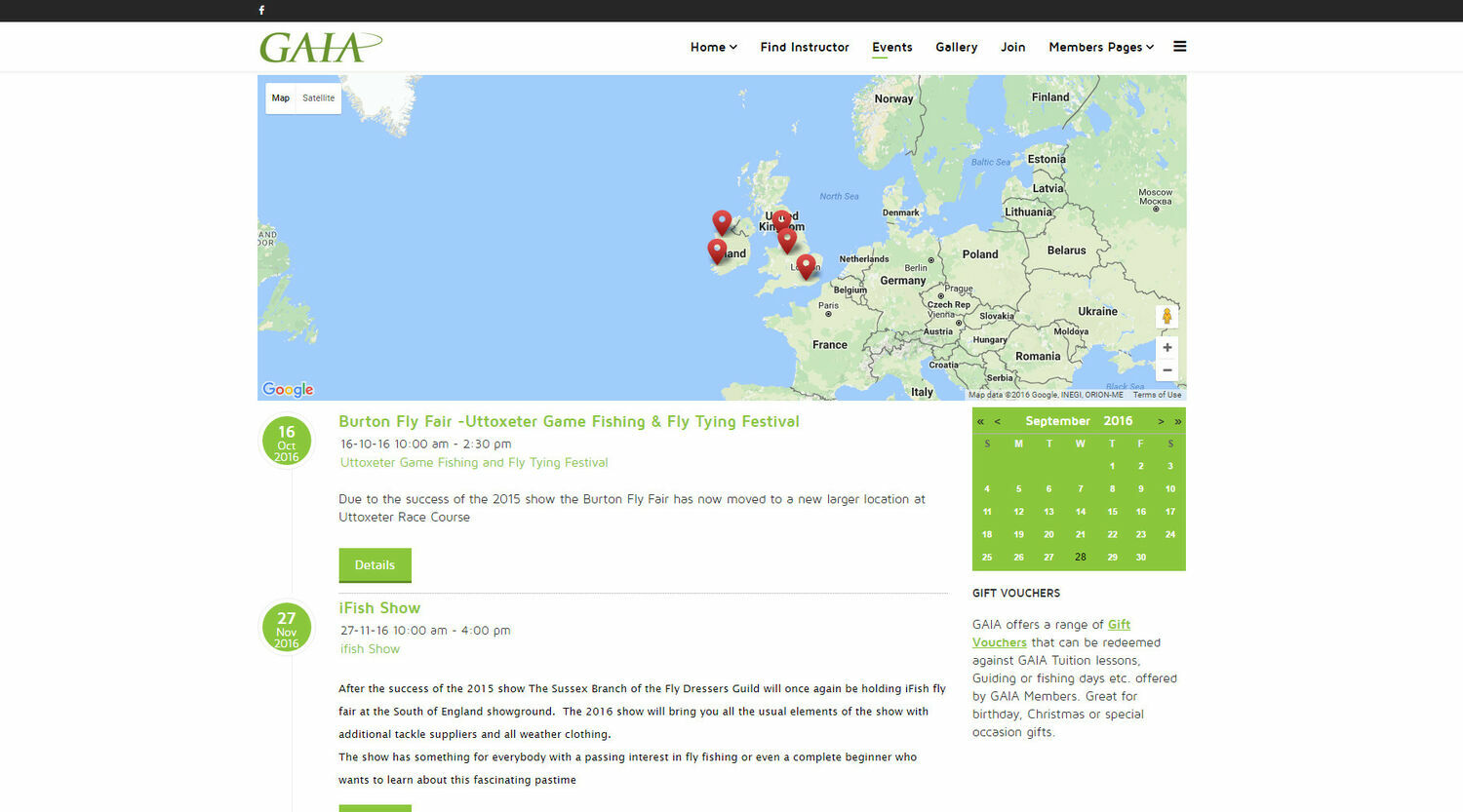
Task: Open the ifish Show location link
Action: click(370, 649)
